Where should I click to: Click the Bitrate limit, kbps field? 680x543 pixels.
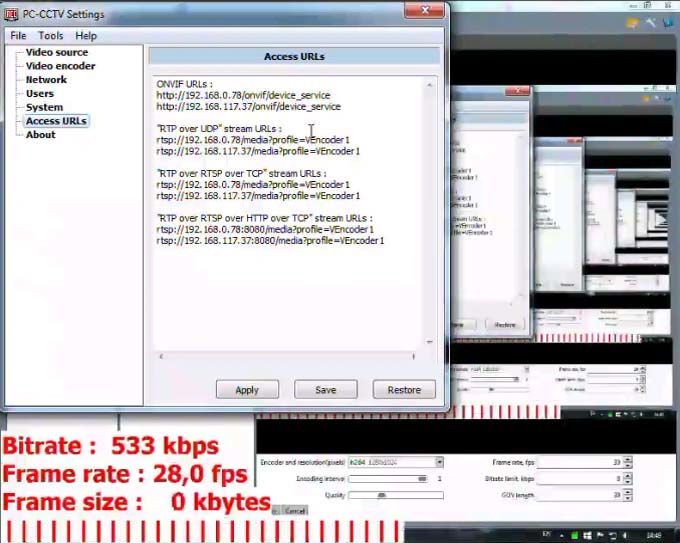click(x=579, y=479)
